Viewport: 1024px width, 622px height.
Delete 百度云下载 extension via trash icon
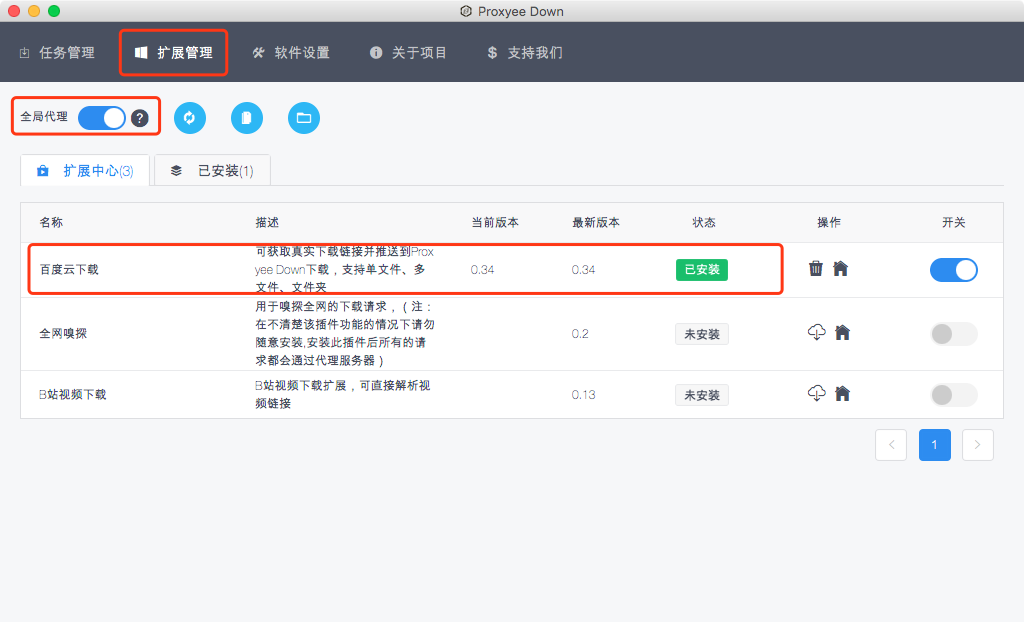click(816, 268)
